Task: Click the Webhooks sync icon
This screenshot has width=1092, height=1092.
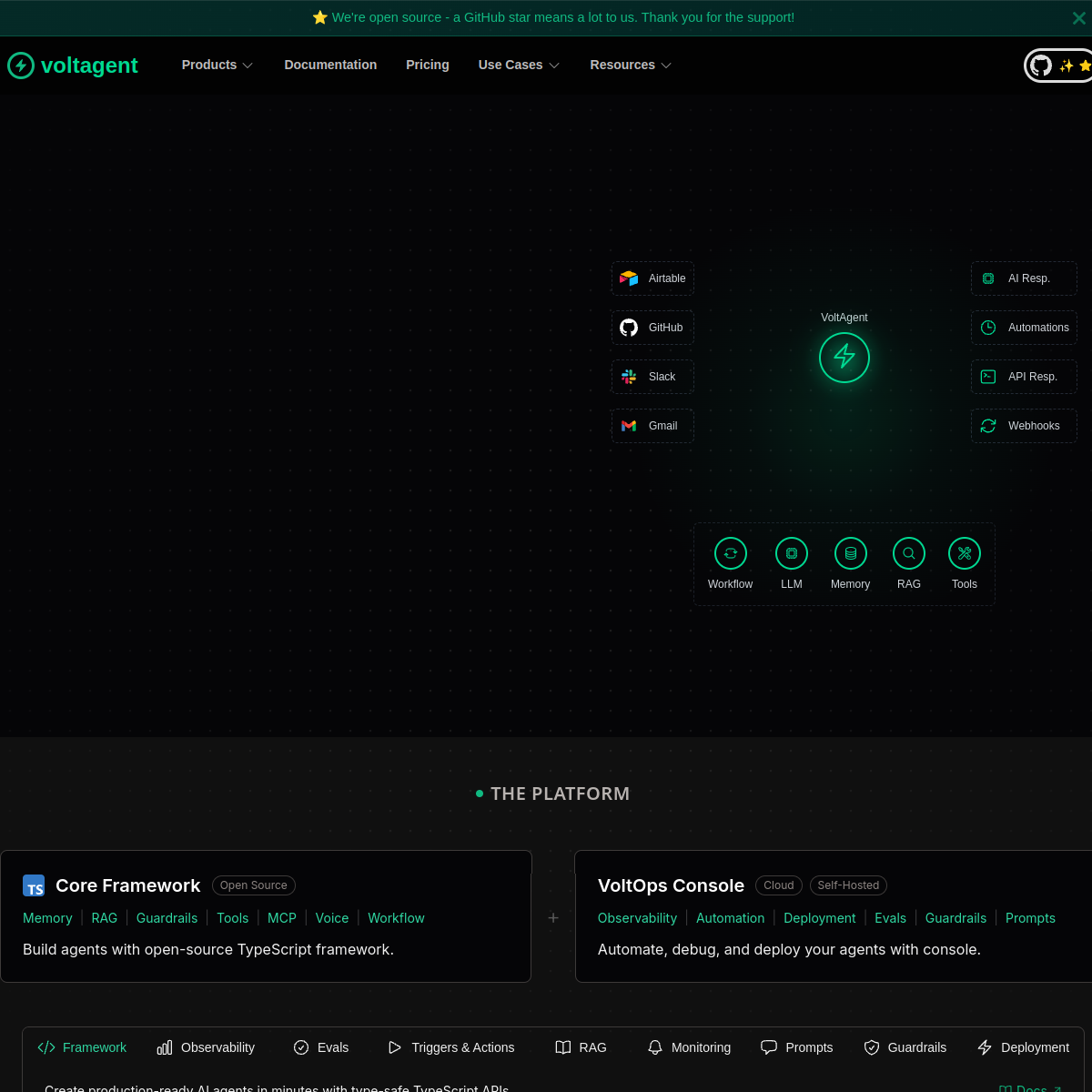Action: tap(988, 426)
